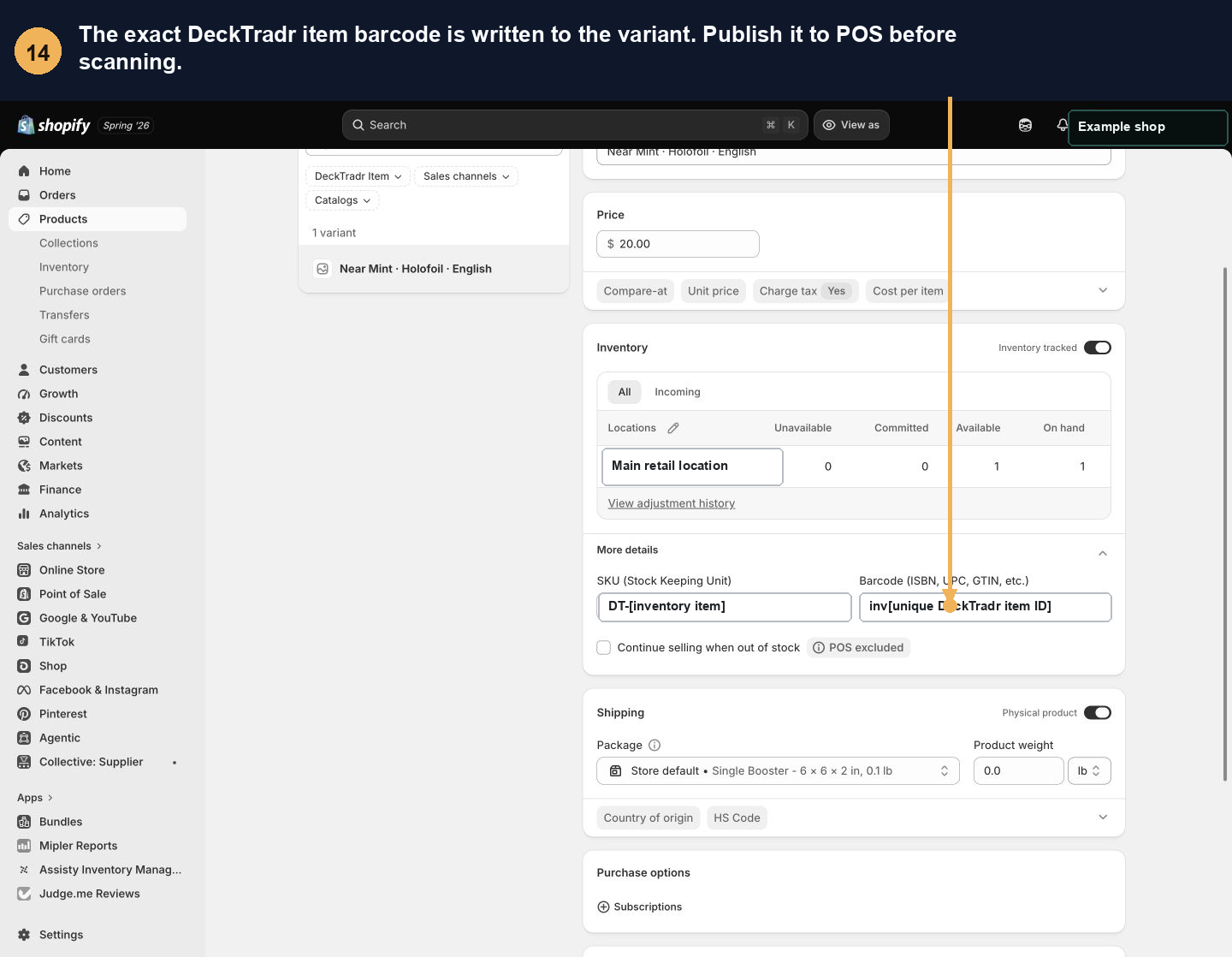Select the All inventory tab
Viewport: 1232px width, 957px height.
click(x=625, y=392)
